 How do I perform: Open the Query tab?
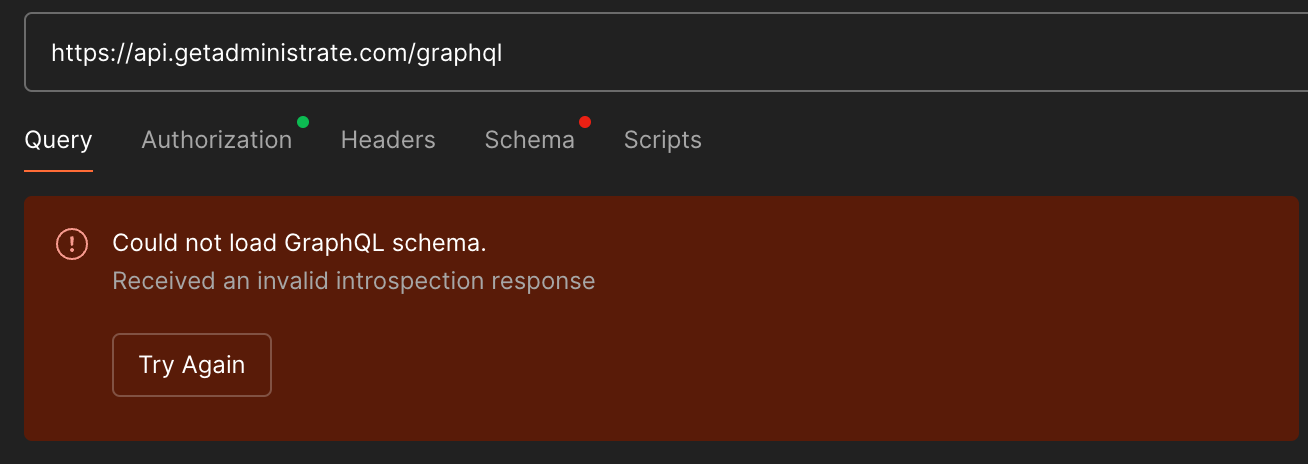pyautogui.click(x=58, y=140)
